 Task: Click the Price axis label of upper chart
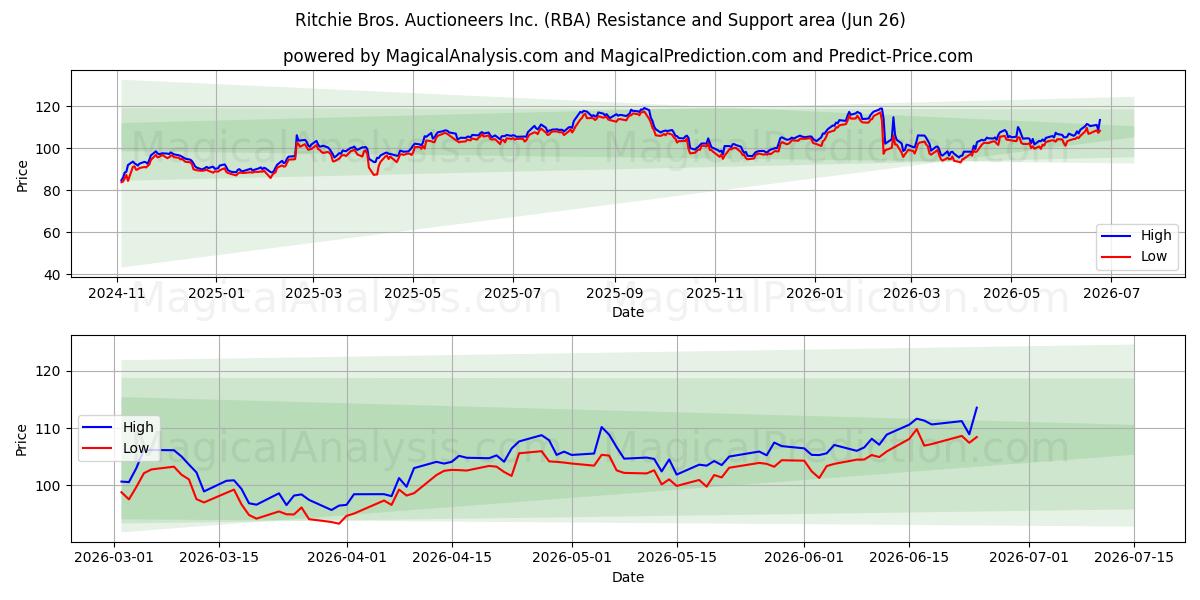pos(23,176)
